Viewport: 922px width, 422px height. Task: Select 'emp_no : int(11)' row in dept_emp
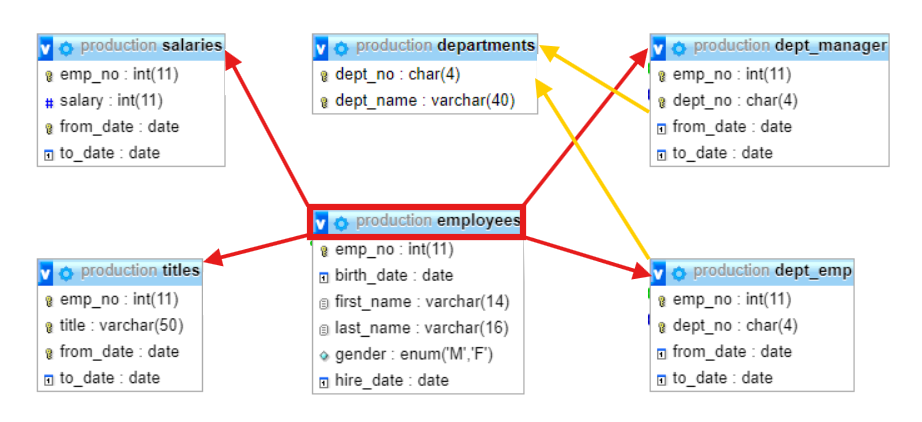point(752,300)
